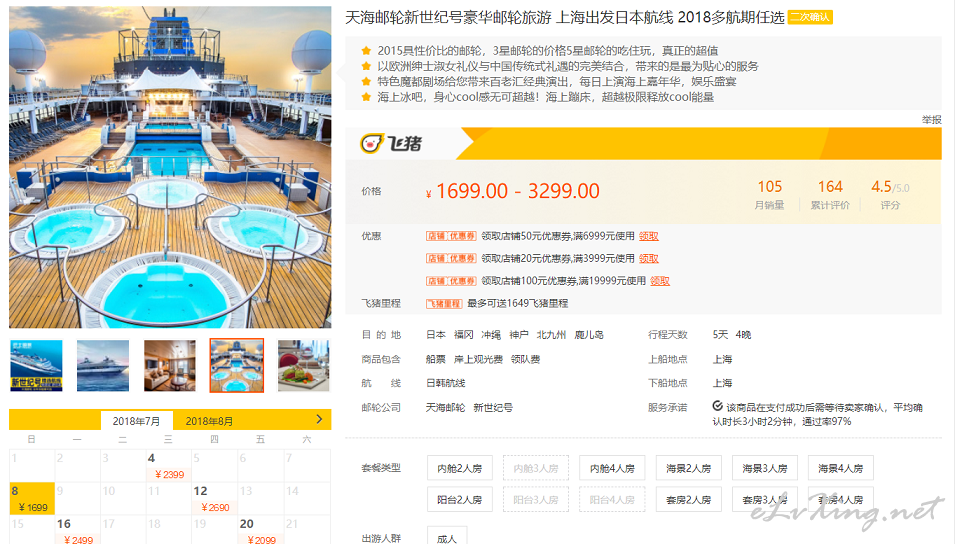Select the 内舱2人房 package option
Viewport: 955px width, 544px height.
pos(460,468)
